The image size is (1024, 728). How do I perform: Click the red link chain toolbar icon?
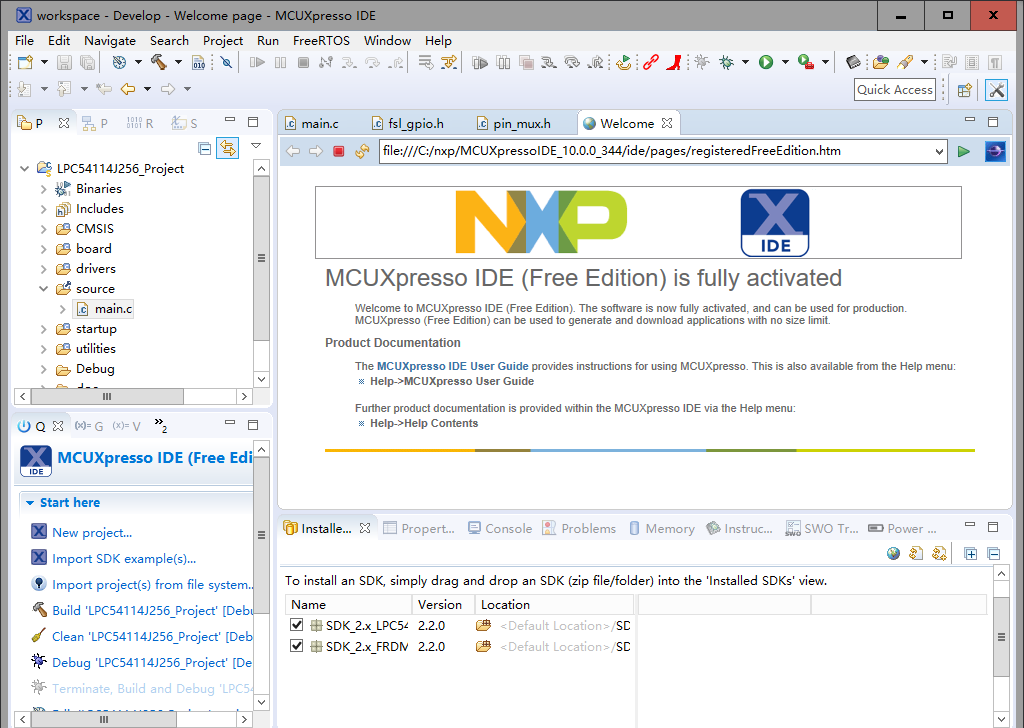point(650,63)
